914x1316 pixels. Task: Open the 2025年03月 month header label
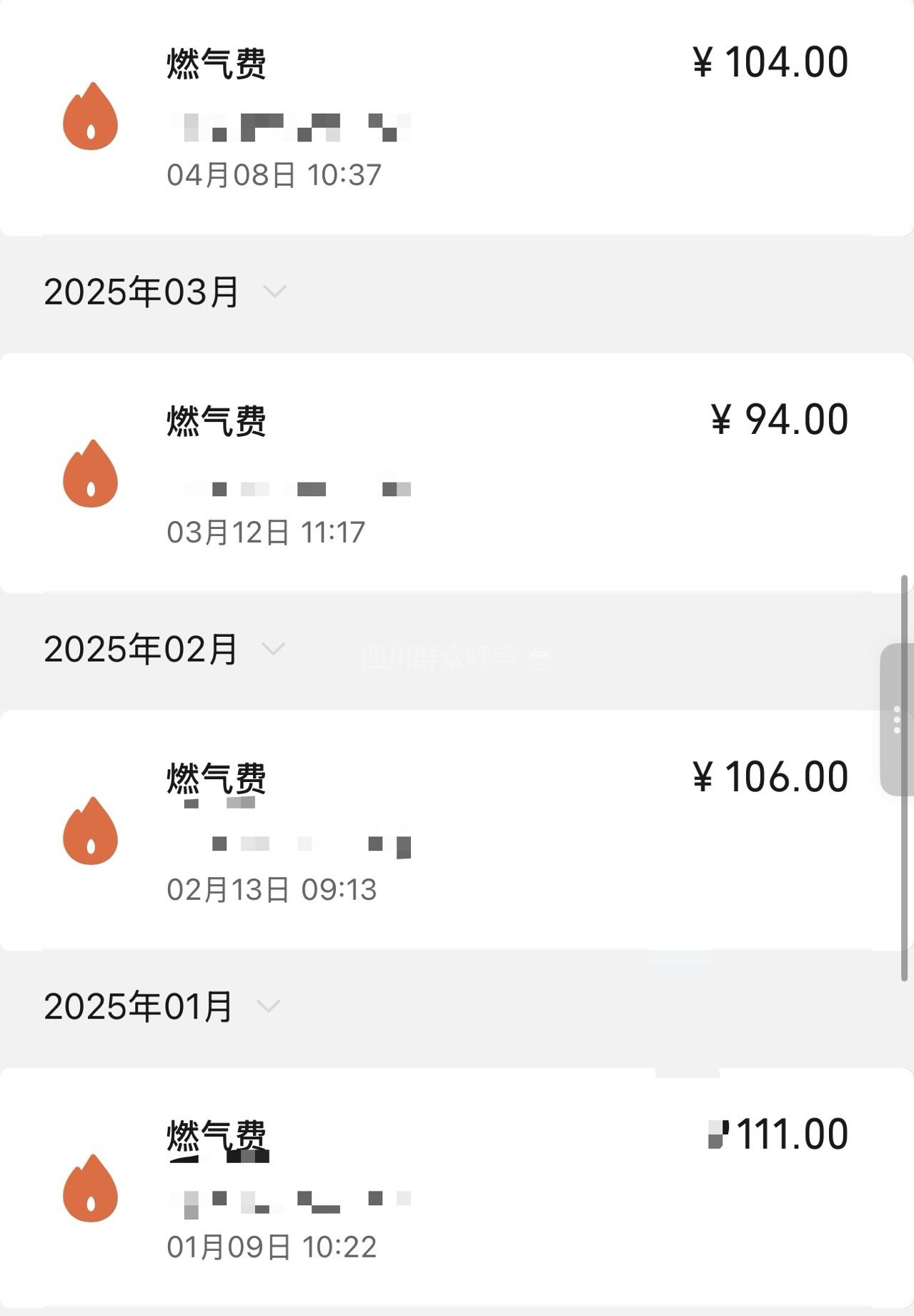[141, 292]
